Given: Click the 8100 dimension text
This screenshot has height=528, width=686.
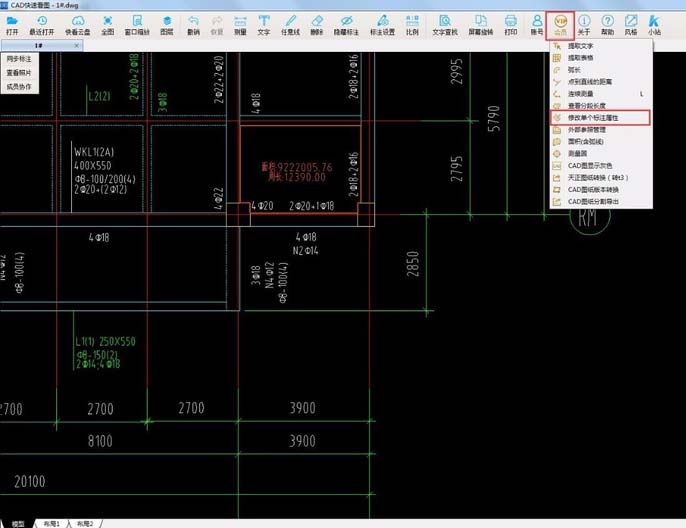Looking at the screenshot, I should pos(100,441).
